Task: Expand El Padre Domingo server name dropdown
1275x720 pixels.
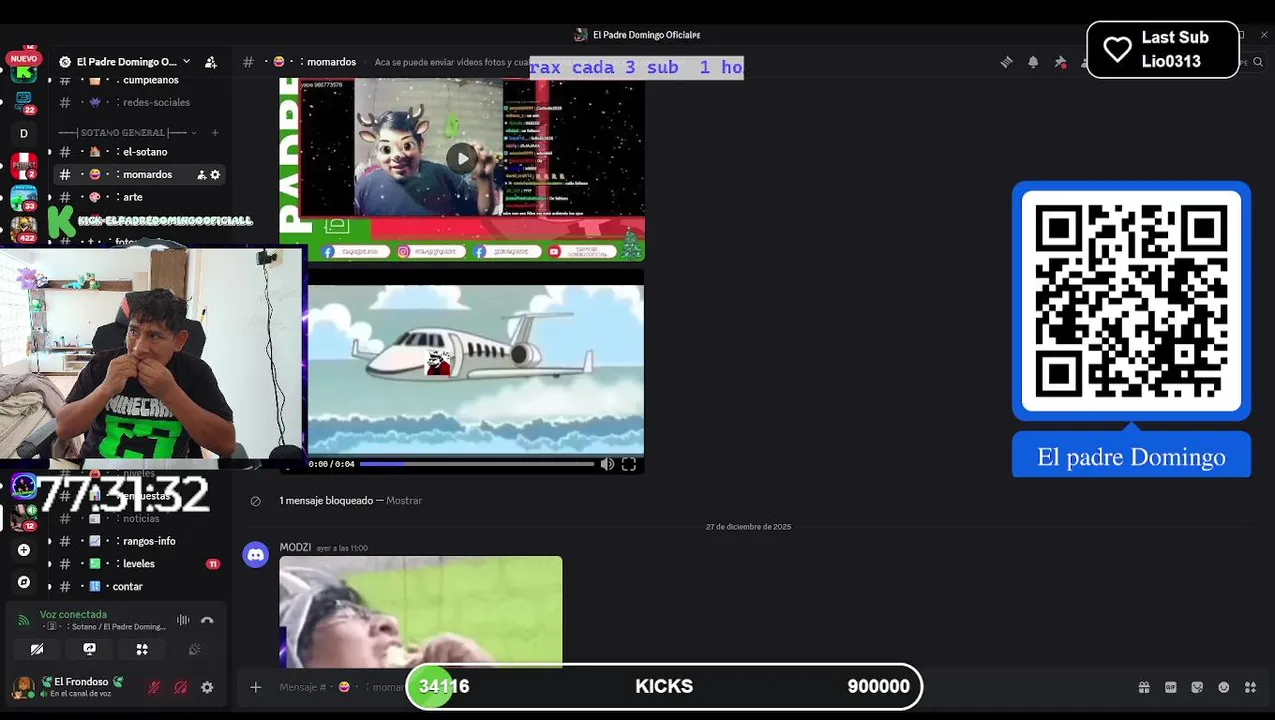Action: click(186, 62)
